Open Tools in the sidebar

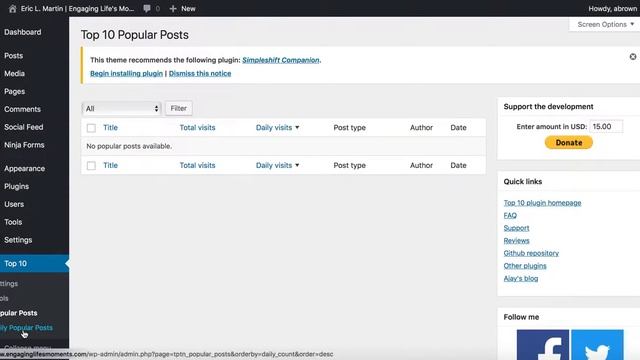(x=13, y=222)
